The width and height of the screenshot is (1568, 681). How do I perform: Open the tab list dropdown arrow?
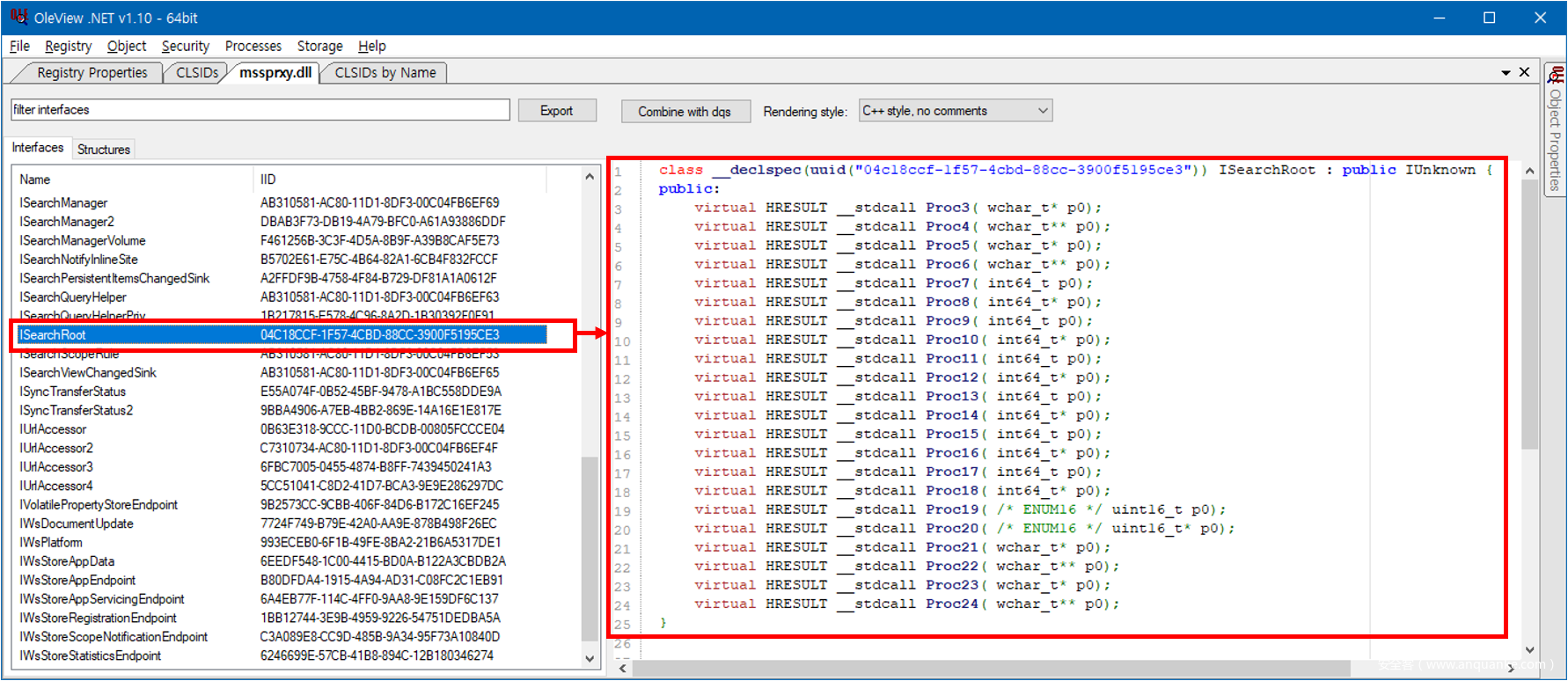[1506, 73]
